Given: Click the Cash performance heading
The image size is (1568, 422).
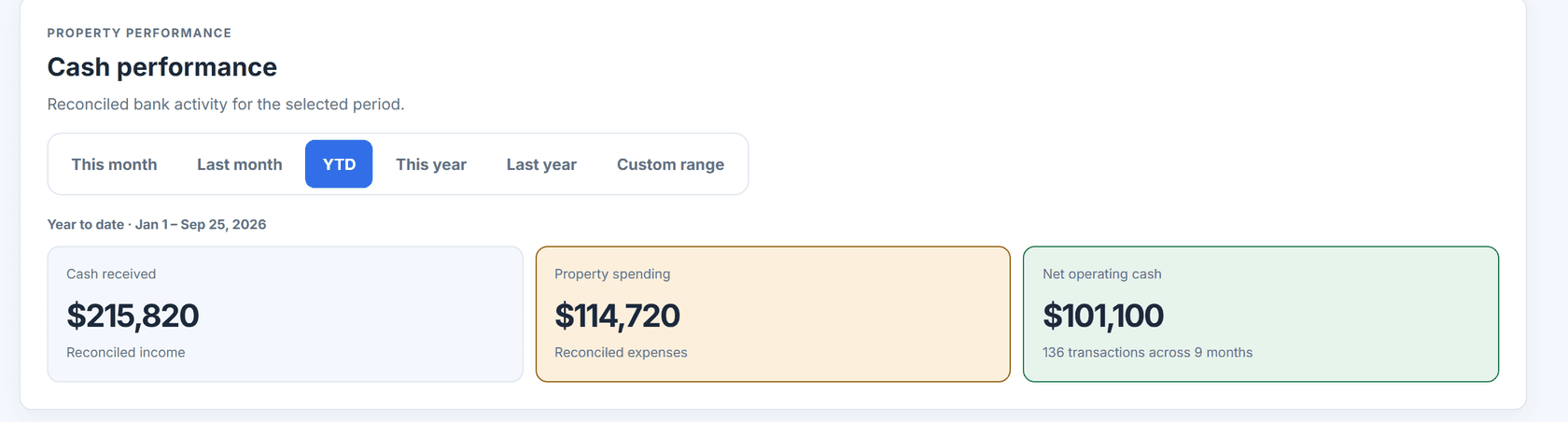Looking at the screenshot, I should coord(162,67).
